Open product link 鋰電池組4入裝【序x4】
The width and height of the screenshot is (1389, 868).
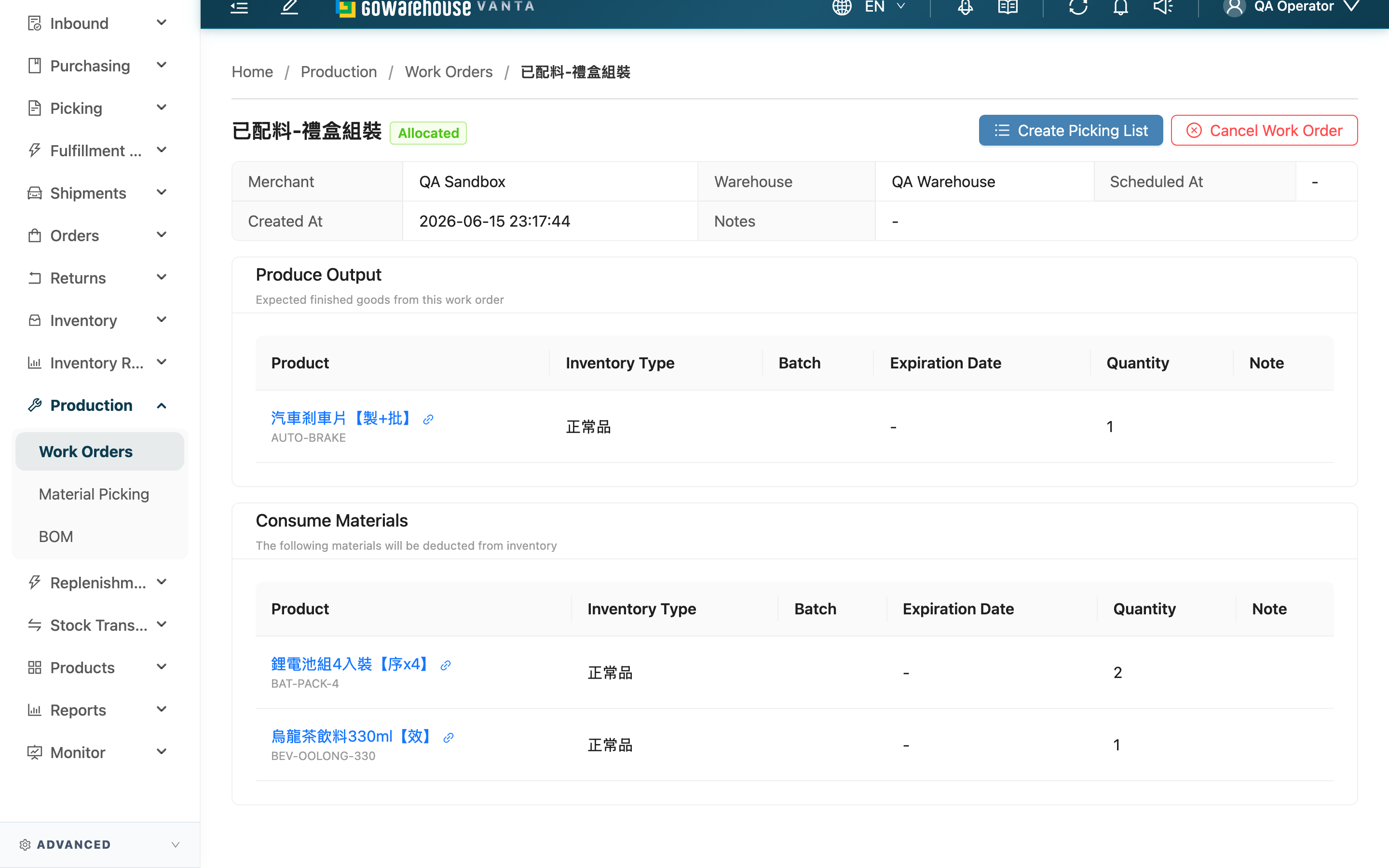352,664
